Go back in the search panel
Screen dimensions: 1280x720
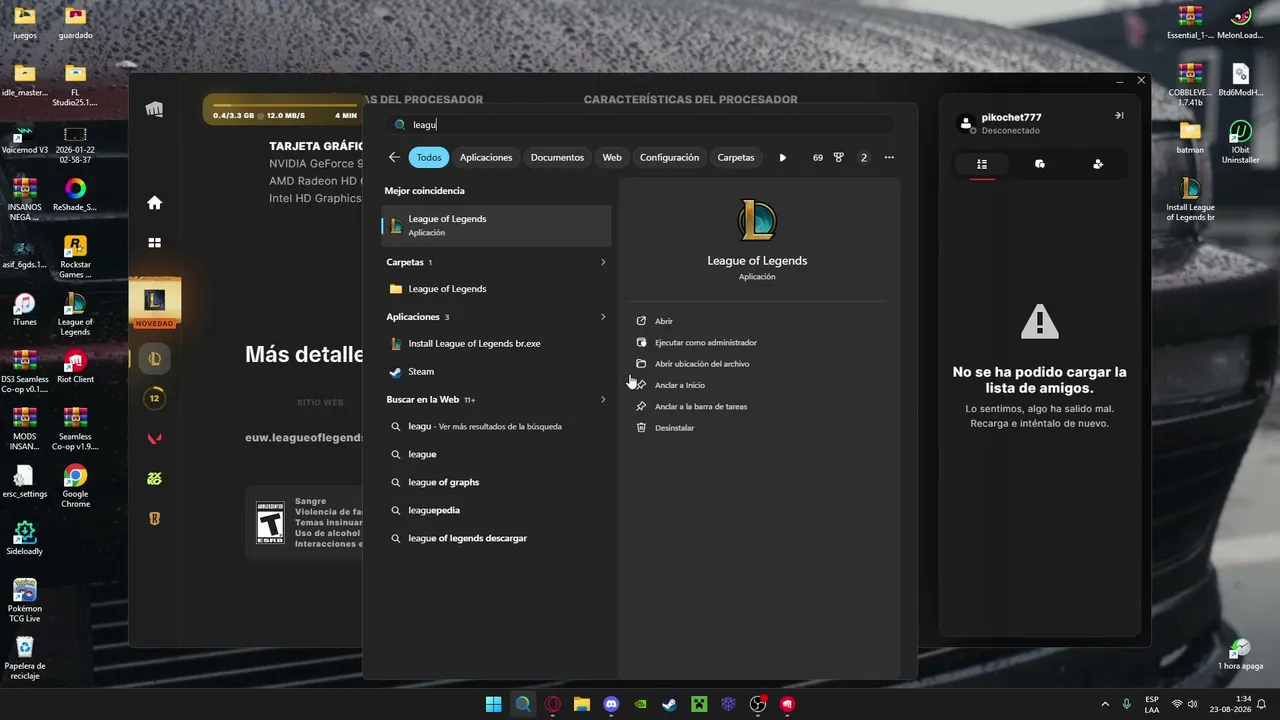point(394,157)
